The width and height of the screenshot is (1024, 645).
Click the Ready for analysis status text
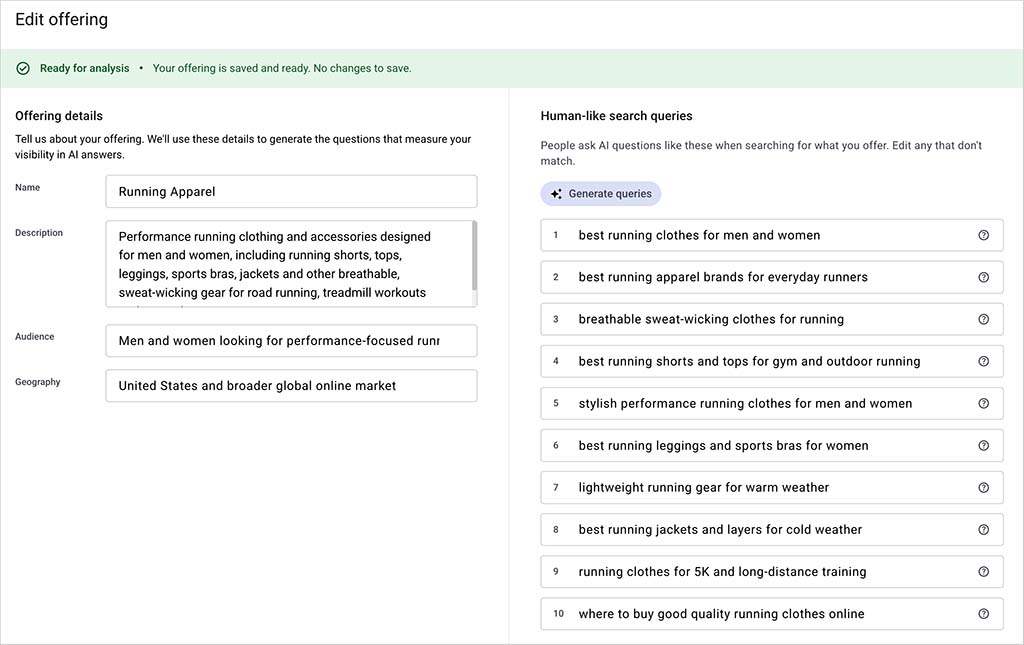pos(84,69)
